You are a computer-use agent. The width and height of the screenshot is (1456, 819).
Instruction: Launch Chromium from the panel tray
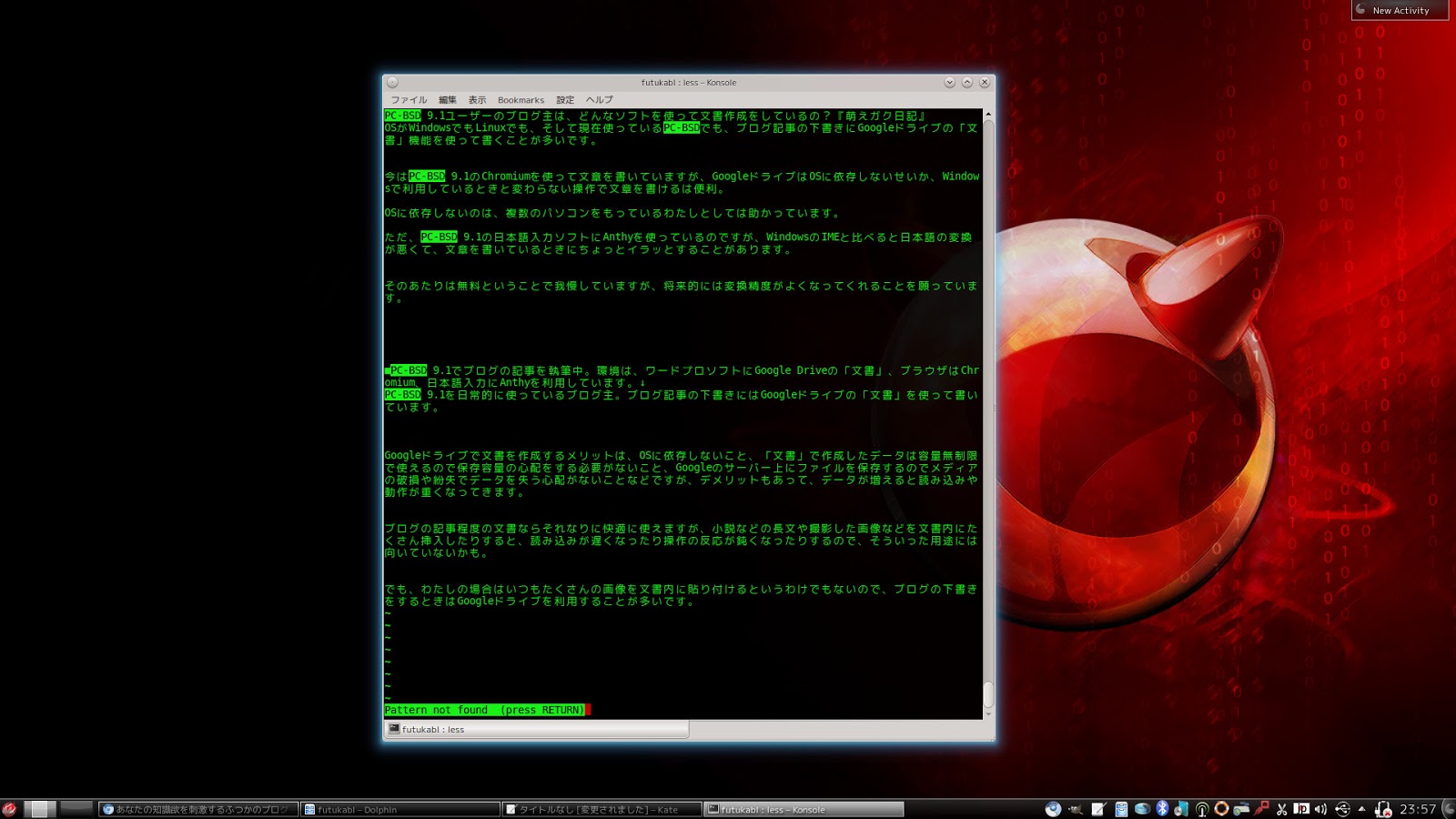pos(1053,809)
